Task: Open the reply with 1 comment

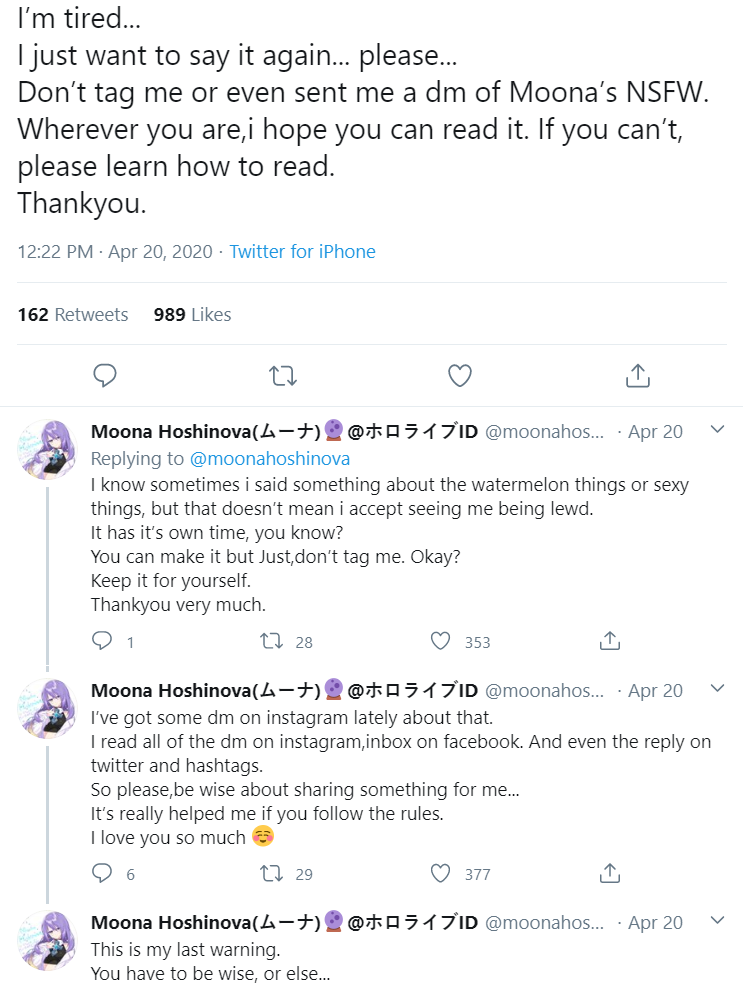Action: pyautogui.click(x=102, y=641)
